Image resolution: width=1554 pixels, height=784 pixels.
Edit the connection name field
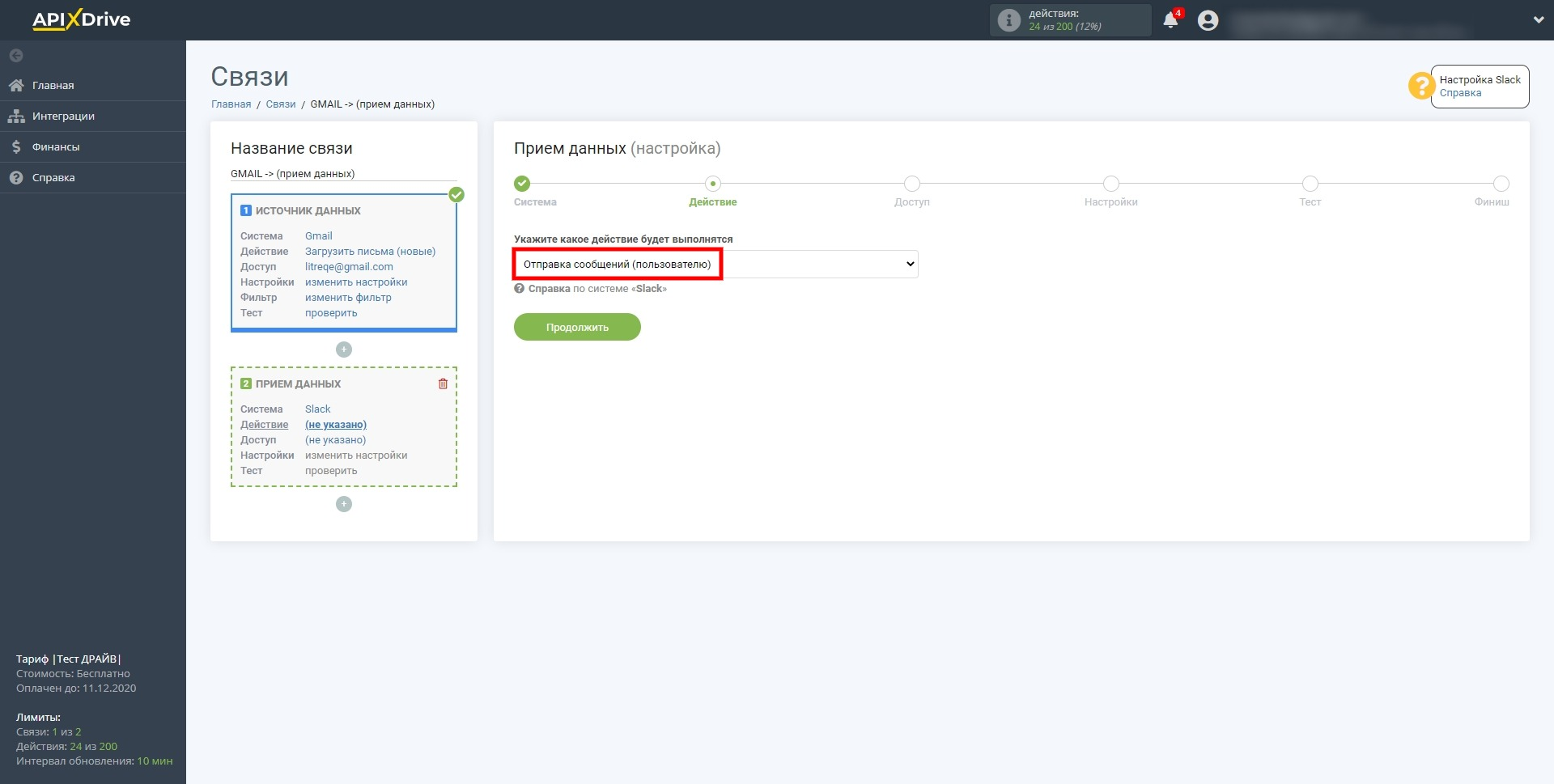344,173
